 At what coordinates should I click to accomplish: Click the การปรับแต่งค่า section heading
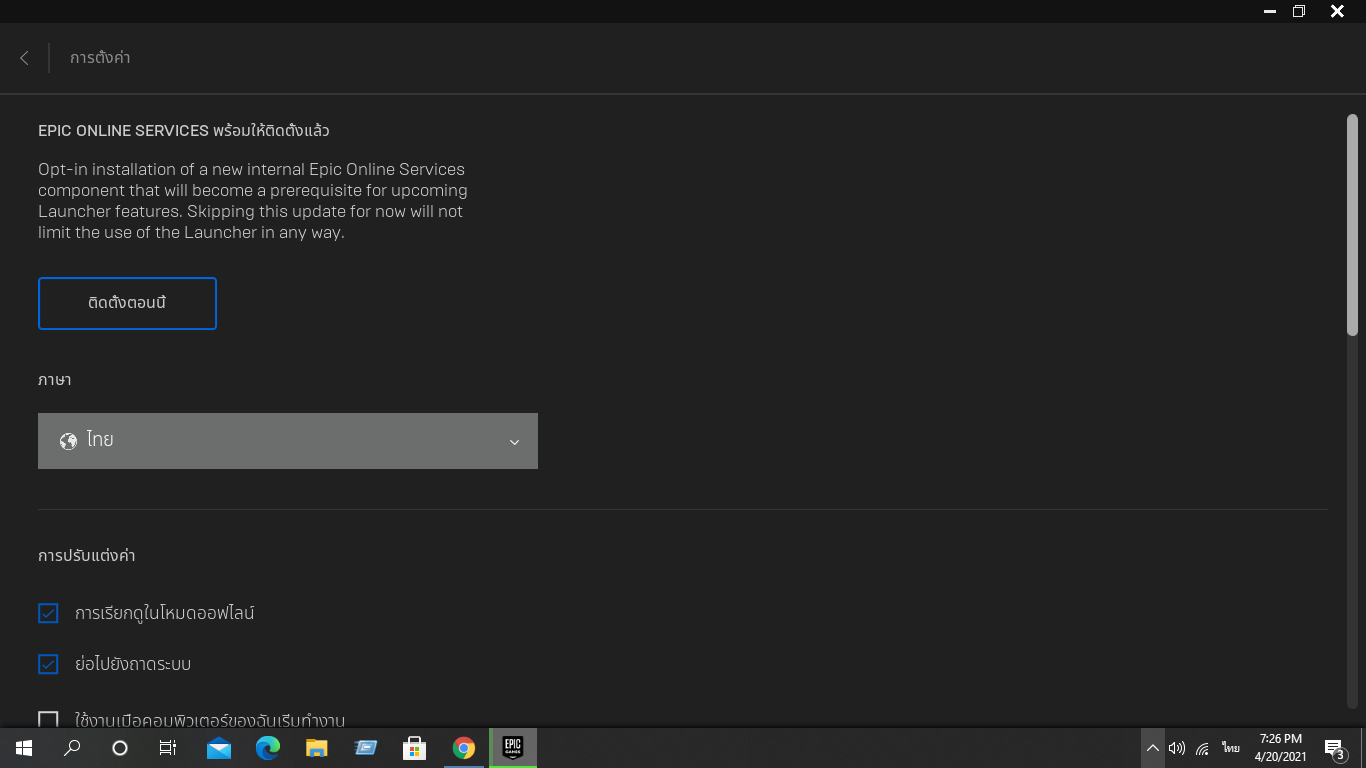(x=87, y=556)
